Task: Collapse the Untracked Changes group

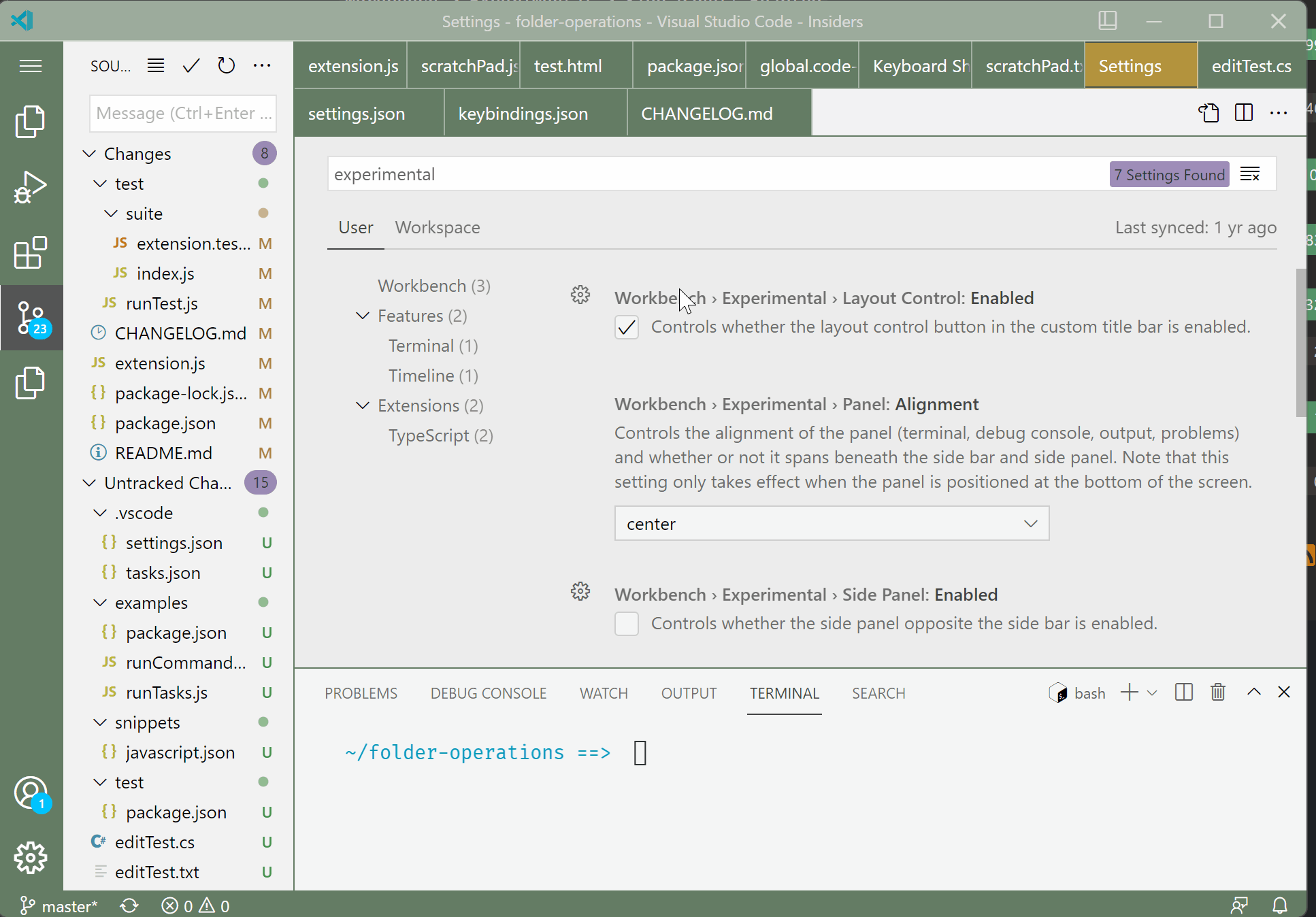Action: pyautogui.click(x=89, y=483)
